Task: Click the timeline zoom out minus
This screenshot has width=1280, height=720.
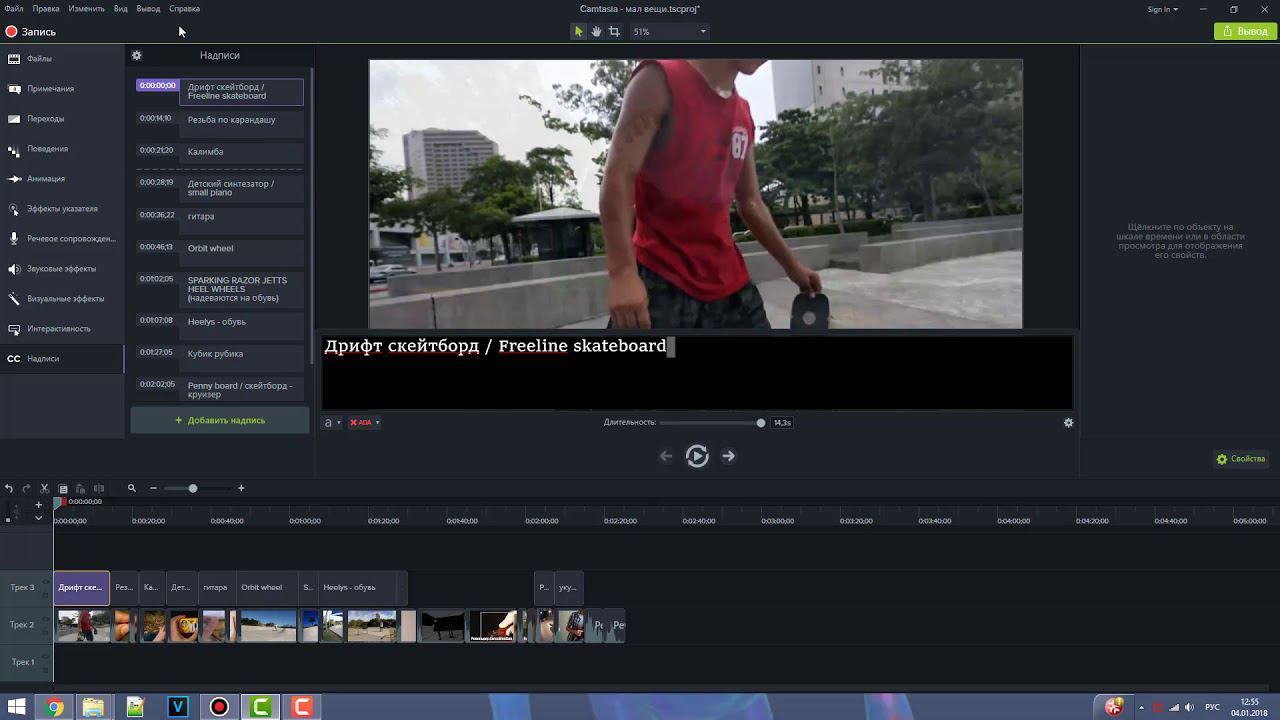Action: coord(153,488)
